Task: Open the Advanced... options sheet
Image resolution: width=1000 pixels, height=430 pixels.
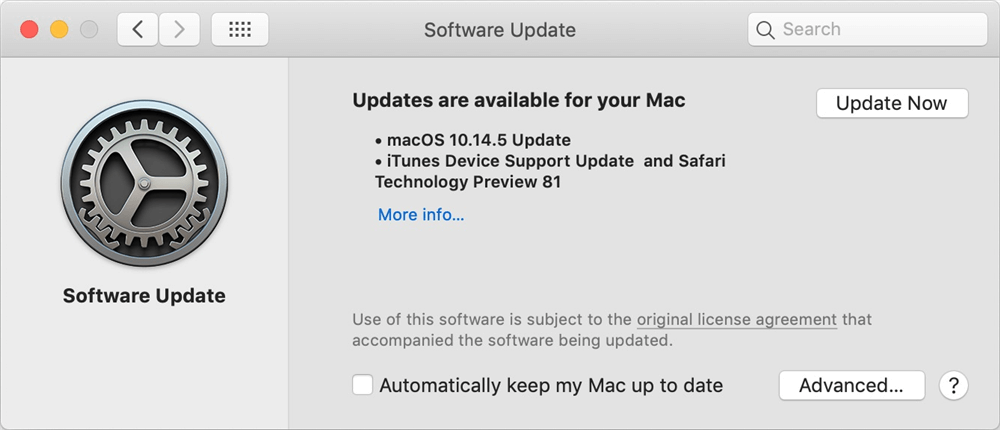Action: point(851,385)
